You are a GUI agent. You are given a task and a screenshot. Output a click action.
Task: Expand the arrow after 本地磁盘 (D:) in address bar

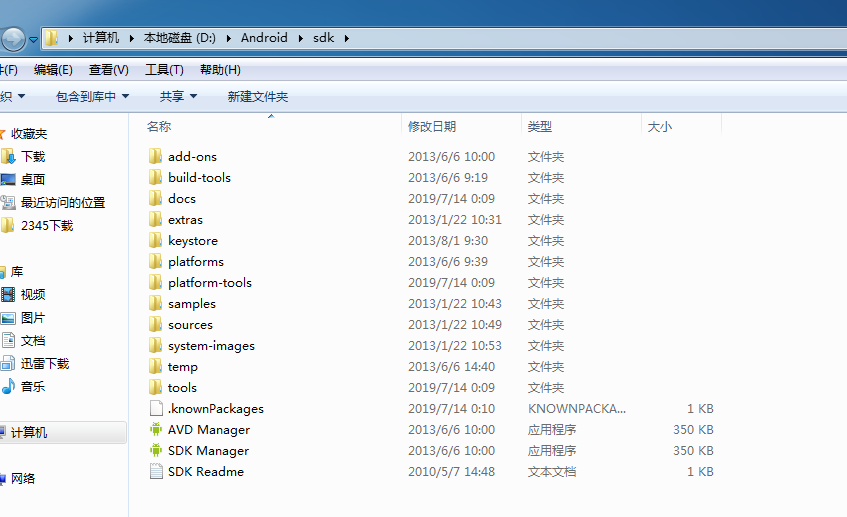pyautogui.click(x=228, y=38)
